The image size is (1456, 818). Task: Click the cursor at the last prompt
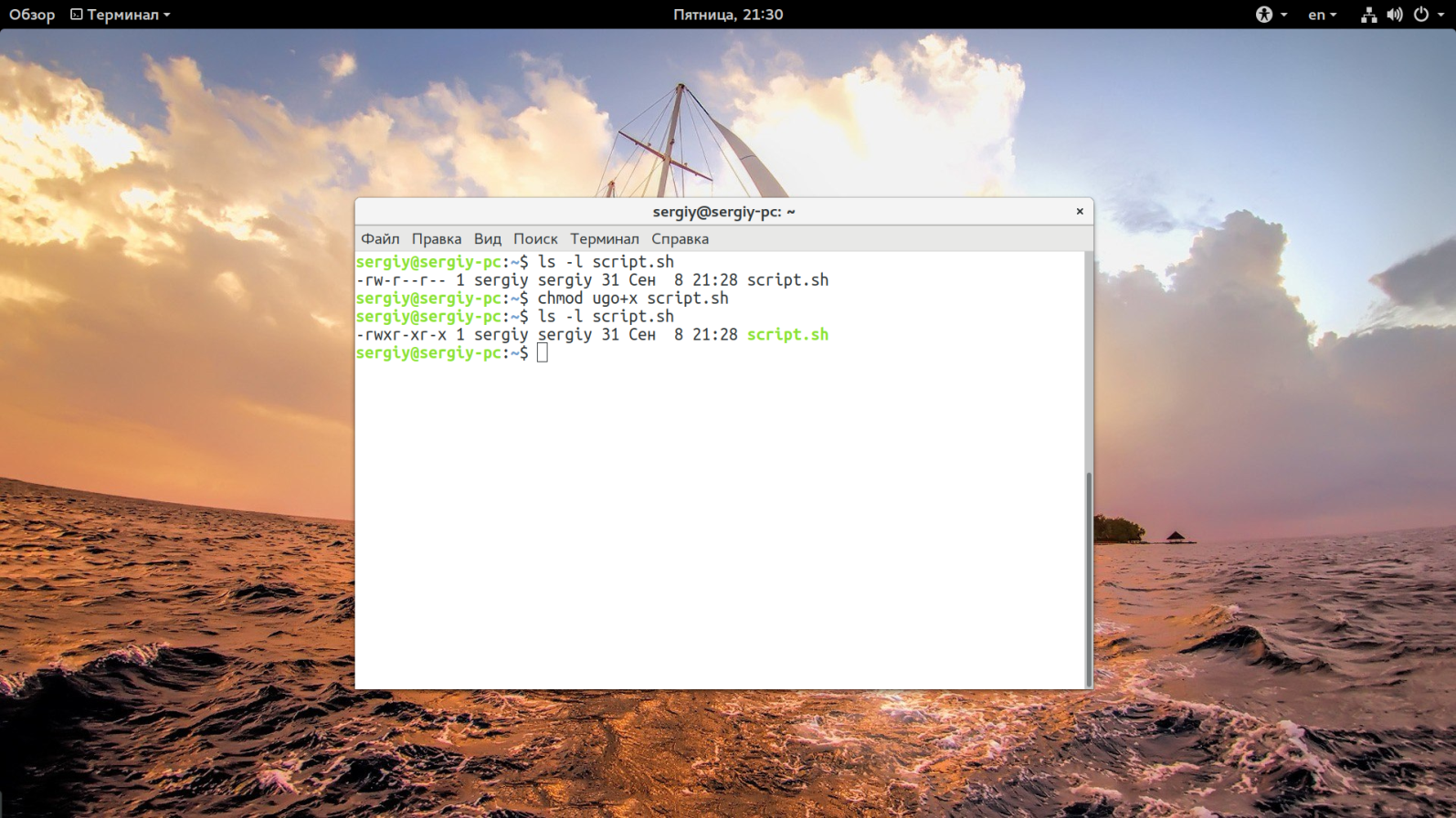543,353
